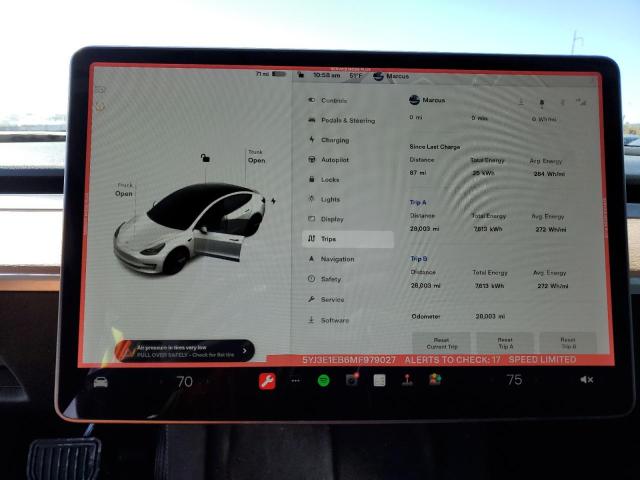Tap the notification bell icon near profile
The width and height of the screenshot is (640, 480).
point(542,102)
